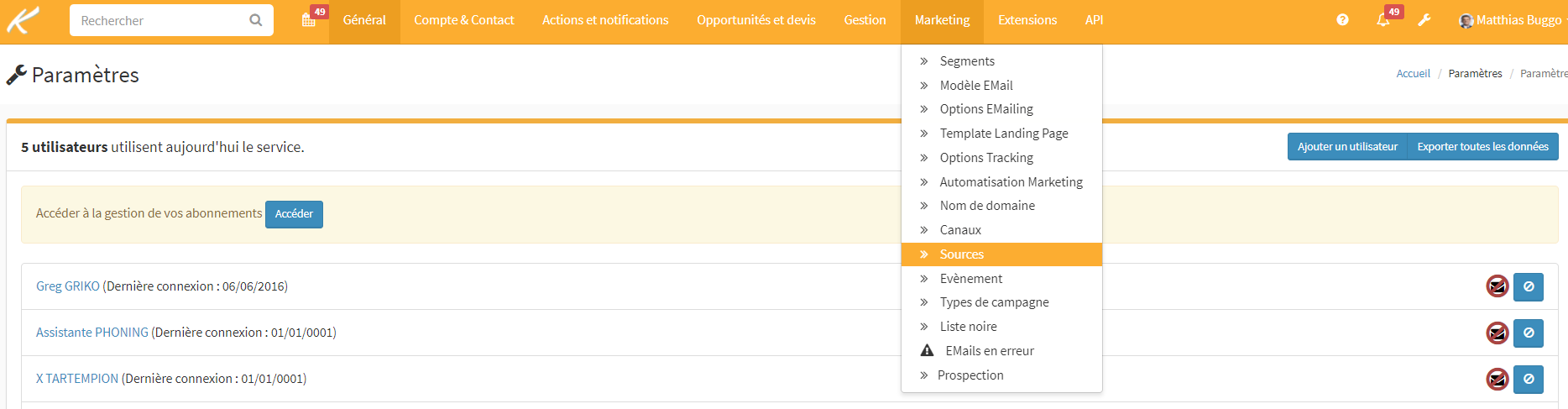Image resolution: width=1568 pixels, height=409 pixels.
Task: Click the Rechercher search field
Action: click(x=159, y=20)
